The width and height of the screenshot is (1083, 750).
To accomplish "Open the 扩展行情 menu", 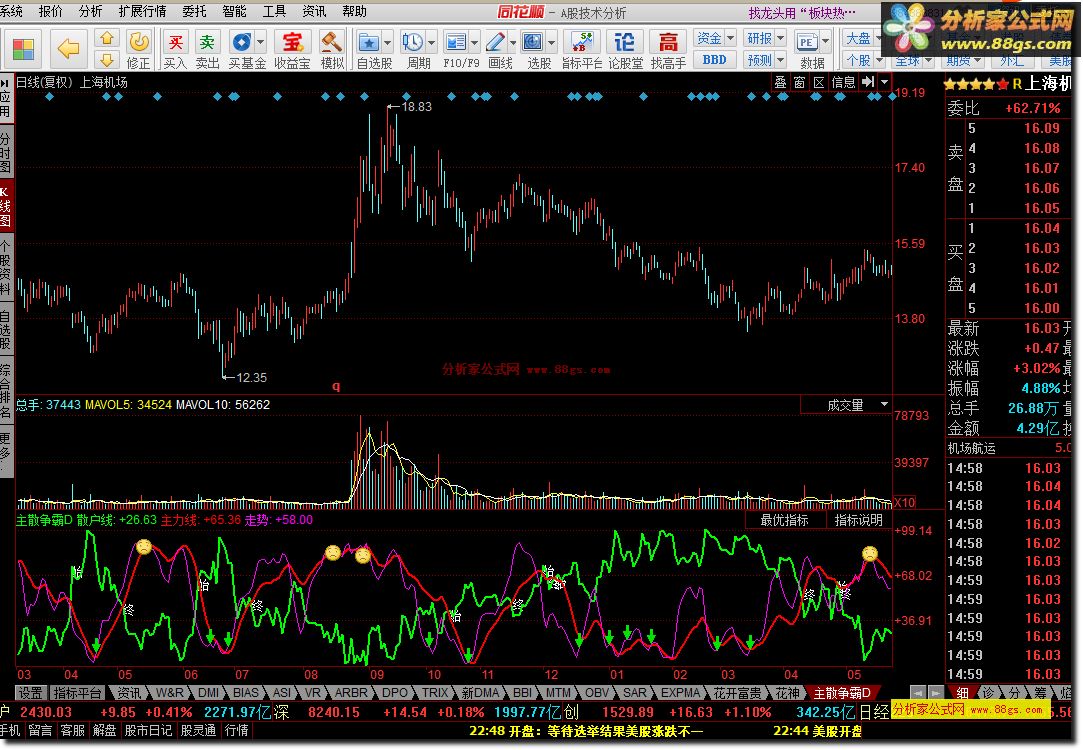I will (x=142, y=11).
